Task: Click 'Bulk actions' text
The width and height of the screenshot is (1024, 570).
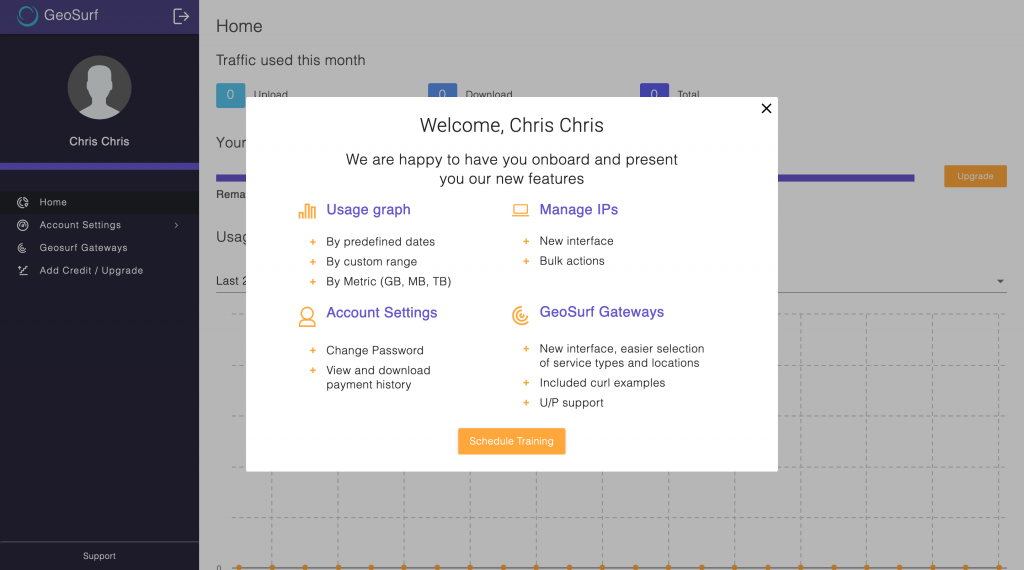Action: (x=571, y=261)
